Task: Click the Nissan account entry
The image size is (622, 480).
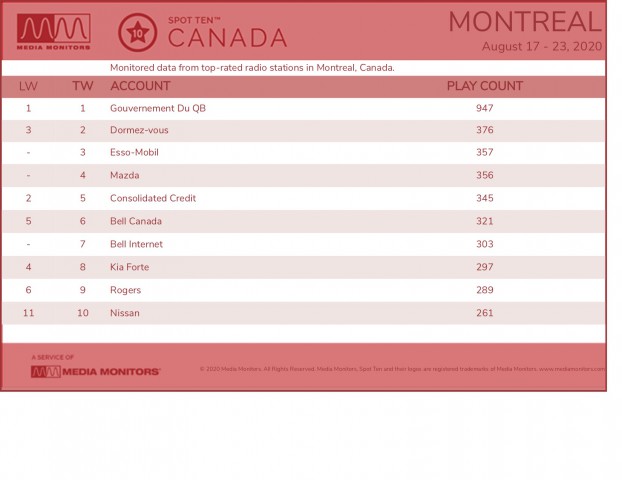Action: pos(125,313)
